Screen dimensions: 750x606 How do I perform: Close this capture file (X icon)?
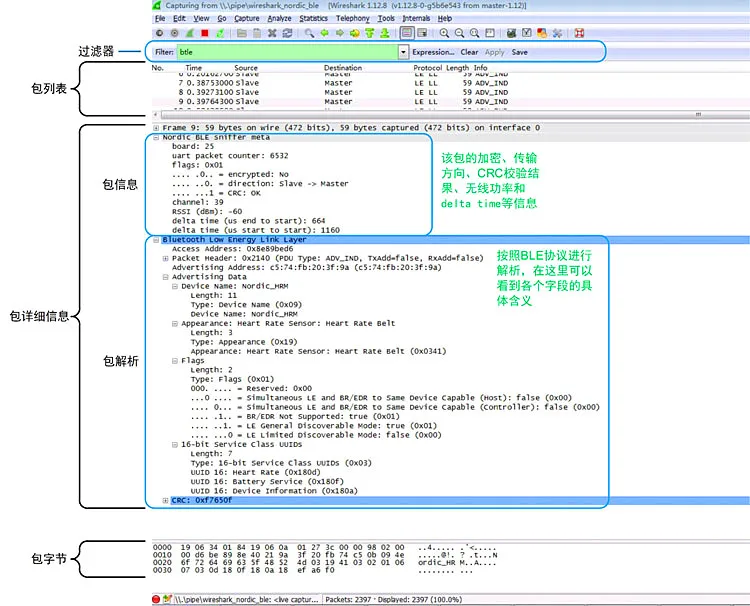click(x=272, y=33)
